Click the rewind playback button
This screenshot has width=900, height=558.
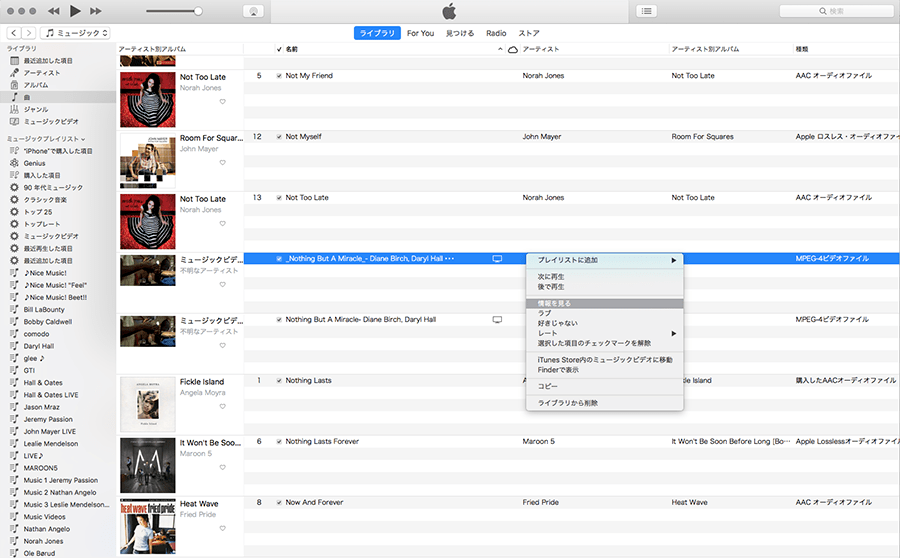[53, 11]
